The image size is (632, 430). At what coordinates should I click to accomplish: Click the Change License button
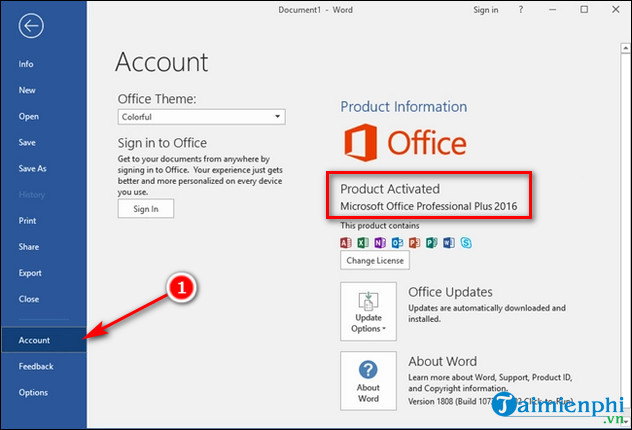point(375,260)
